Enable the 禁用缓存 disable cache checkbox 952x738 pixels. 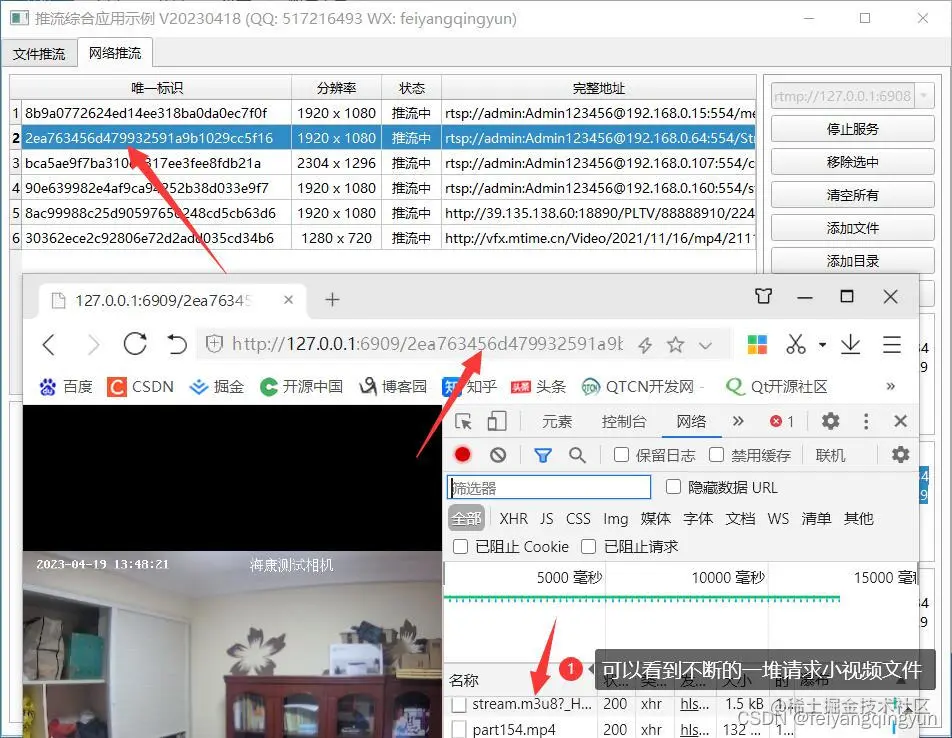coord(716,453)
